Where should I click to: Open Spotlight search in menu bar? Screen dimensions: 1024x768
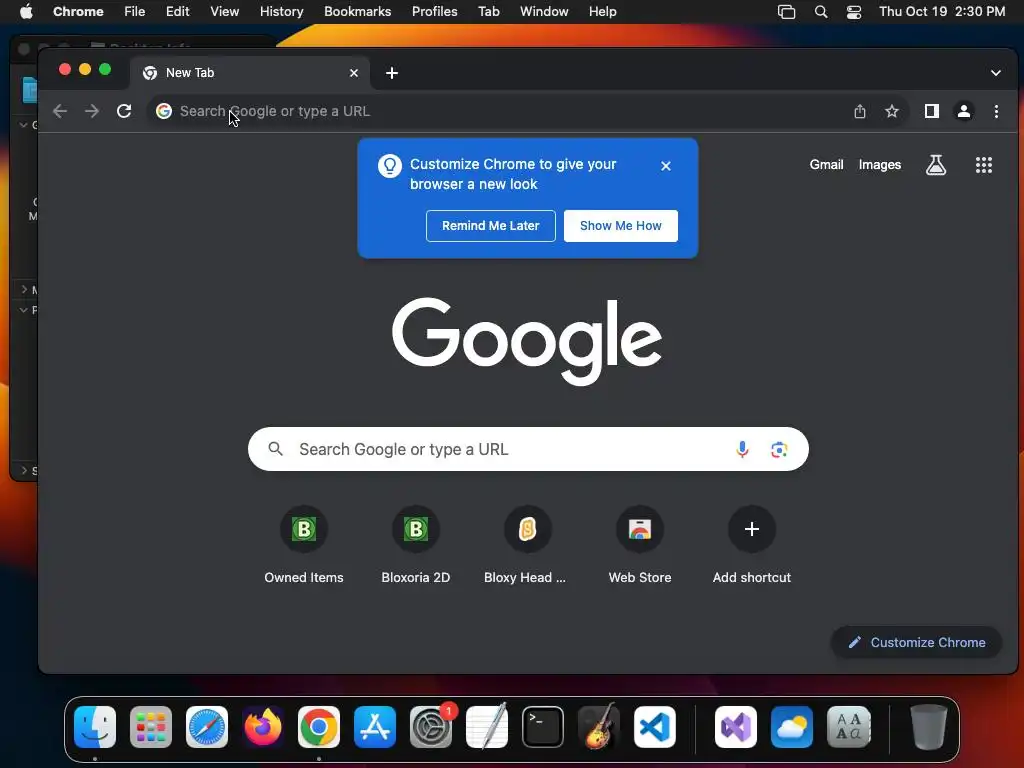[821, 12]
